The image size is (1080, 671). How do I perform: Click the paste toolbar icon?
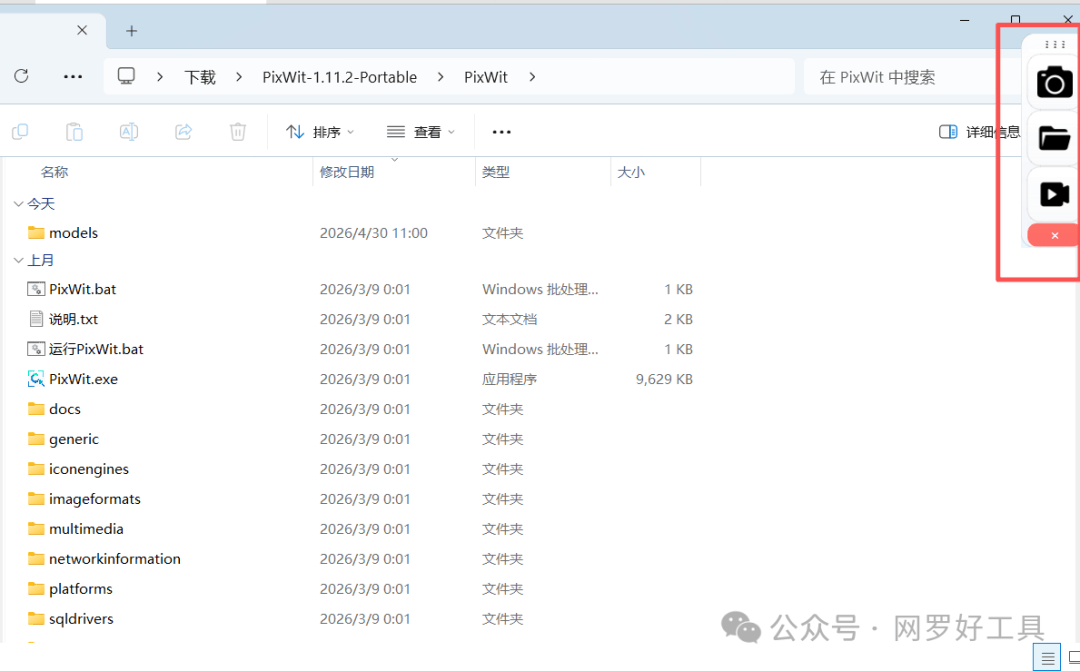pos(74,131)
